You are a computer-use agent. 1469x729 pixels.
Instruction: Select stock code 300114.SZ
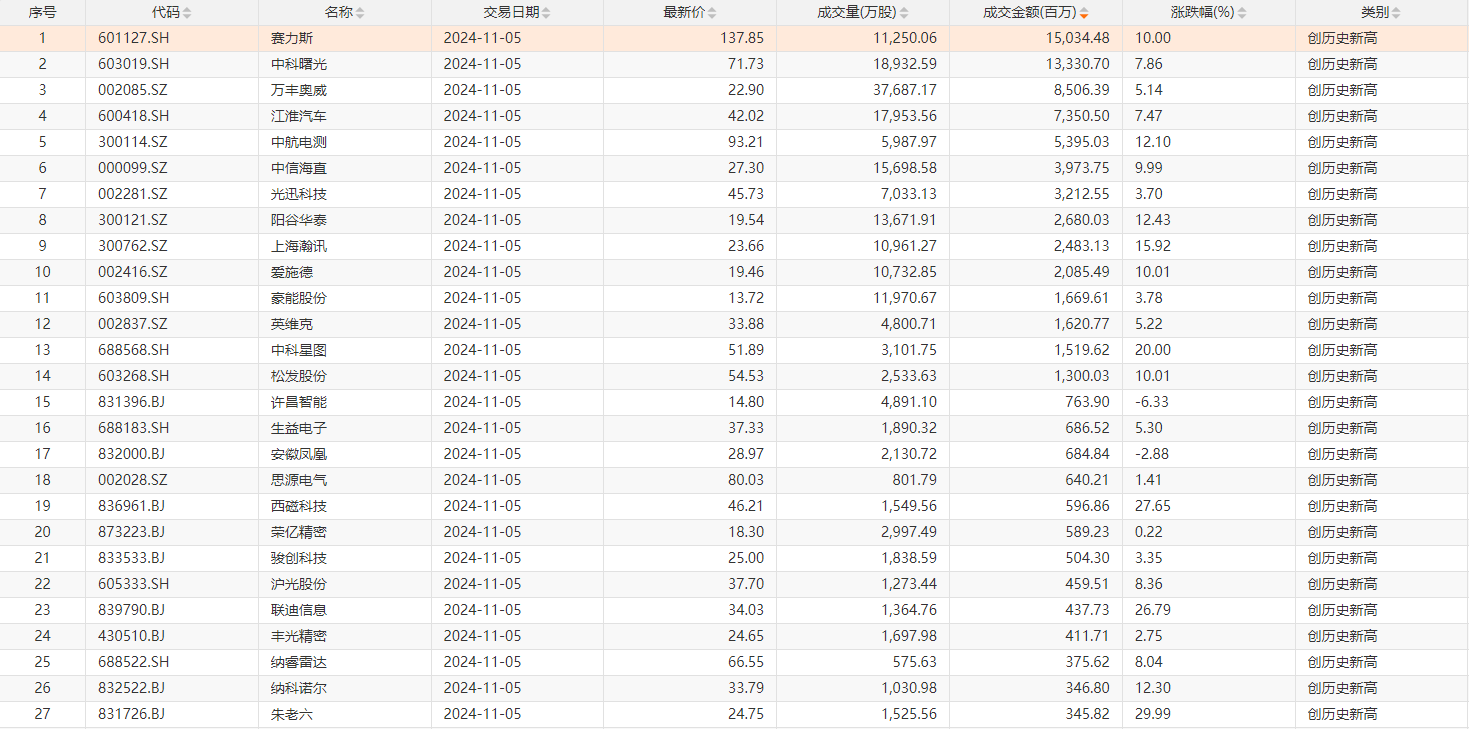(134, 142)
